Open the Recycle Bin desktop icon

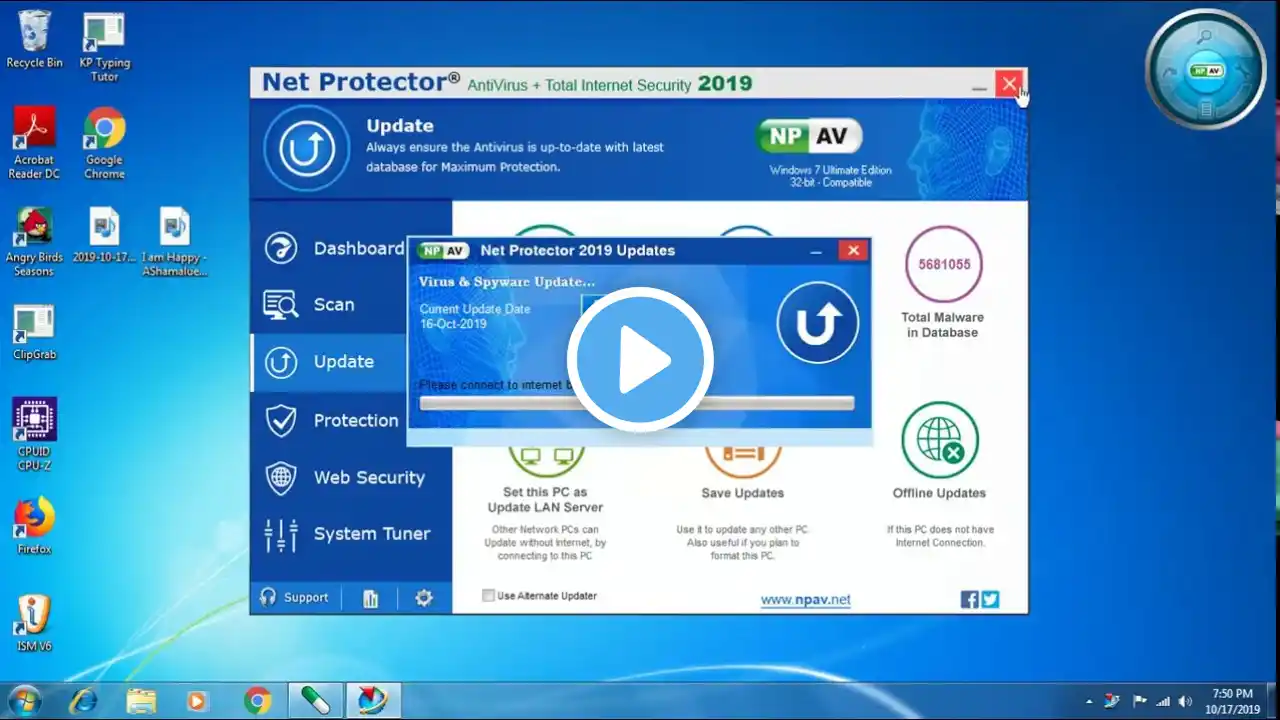34,40
